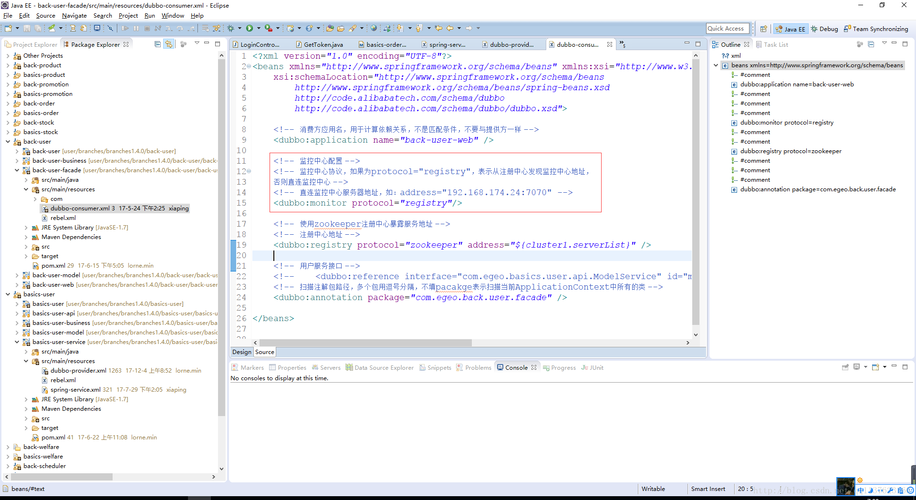This screenshot has width=916, height=500.
Task: Click the Back navigation arrow in toolbar
Action: click(450, 28)
